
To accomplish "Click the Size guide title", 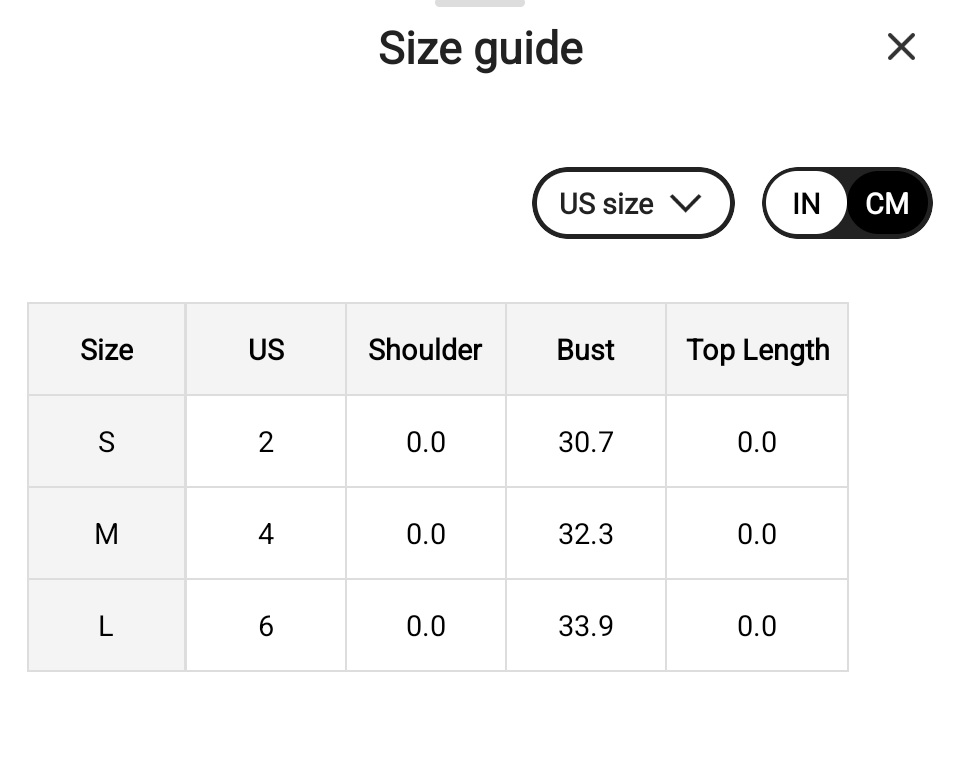I will (x=480, y=48).
